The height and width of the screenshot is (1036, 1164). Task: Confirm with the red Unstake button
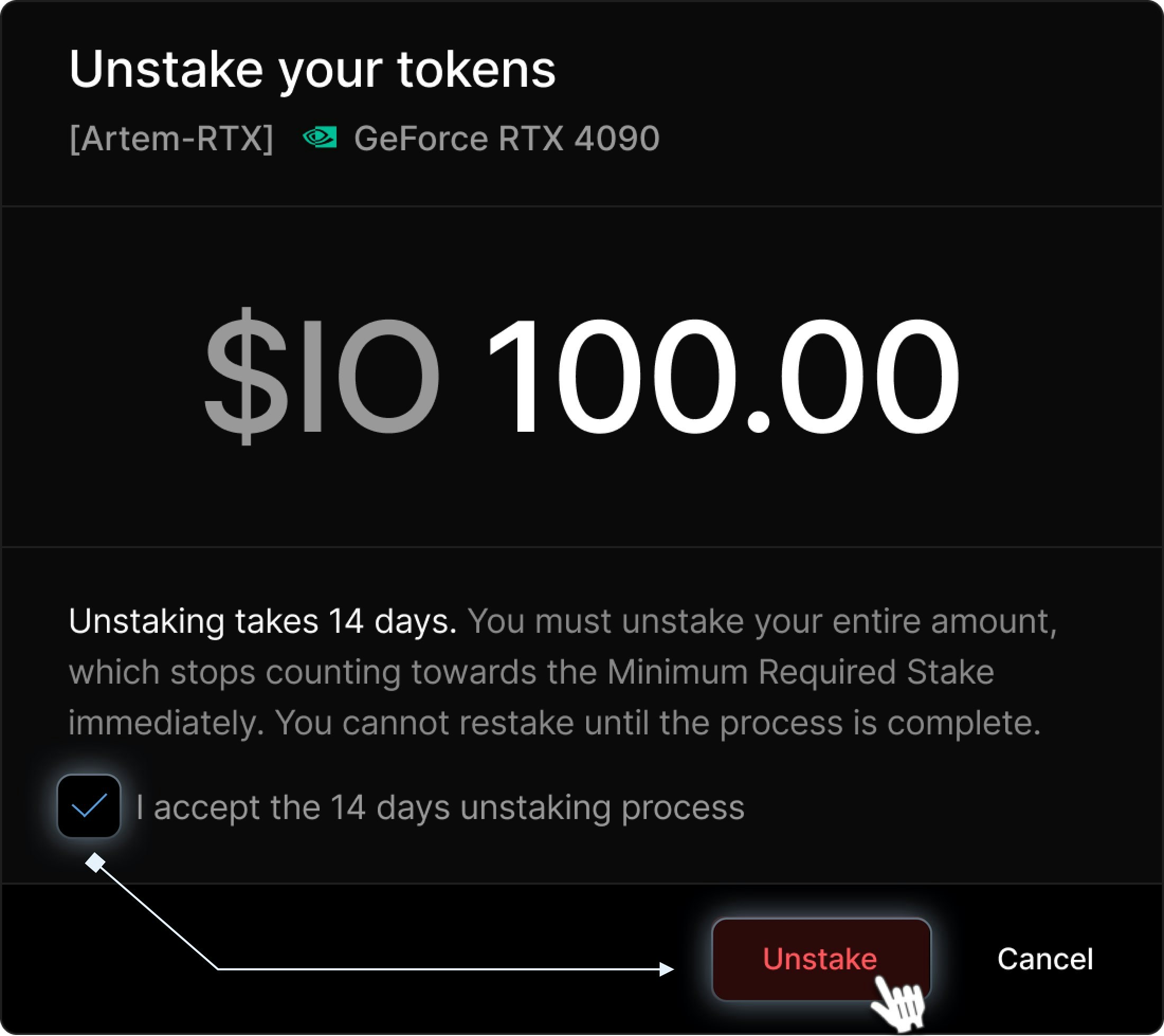point(821,960)
